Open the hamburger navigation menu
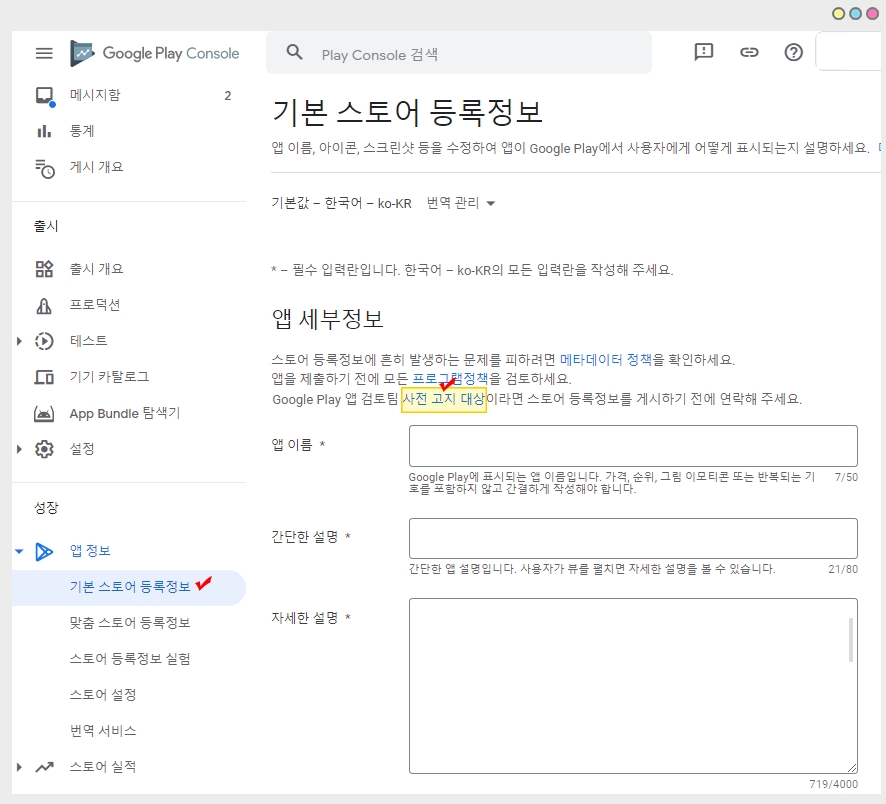The height and width of the screenshot is (804, 886). 44,53
